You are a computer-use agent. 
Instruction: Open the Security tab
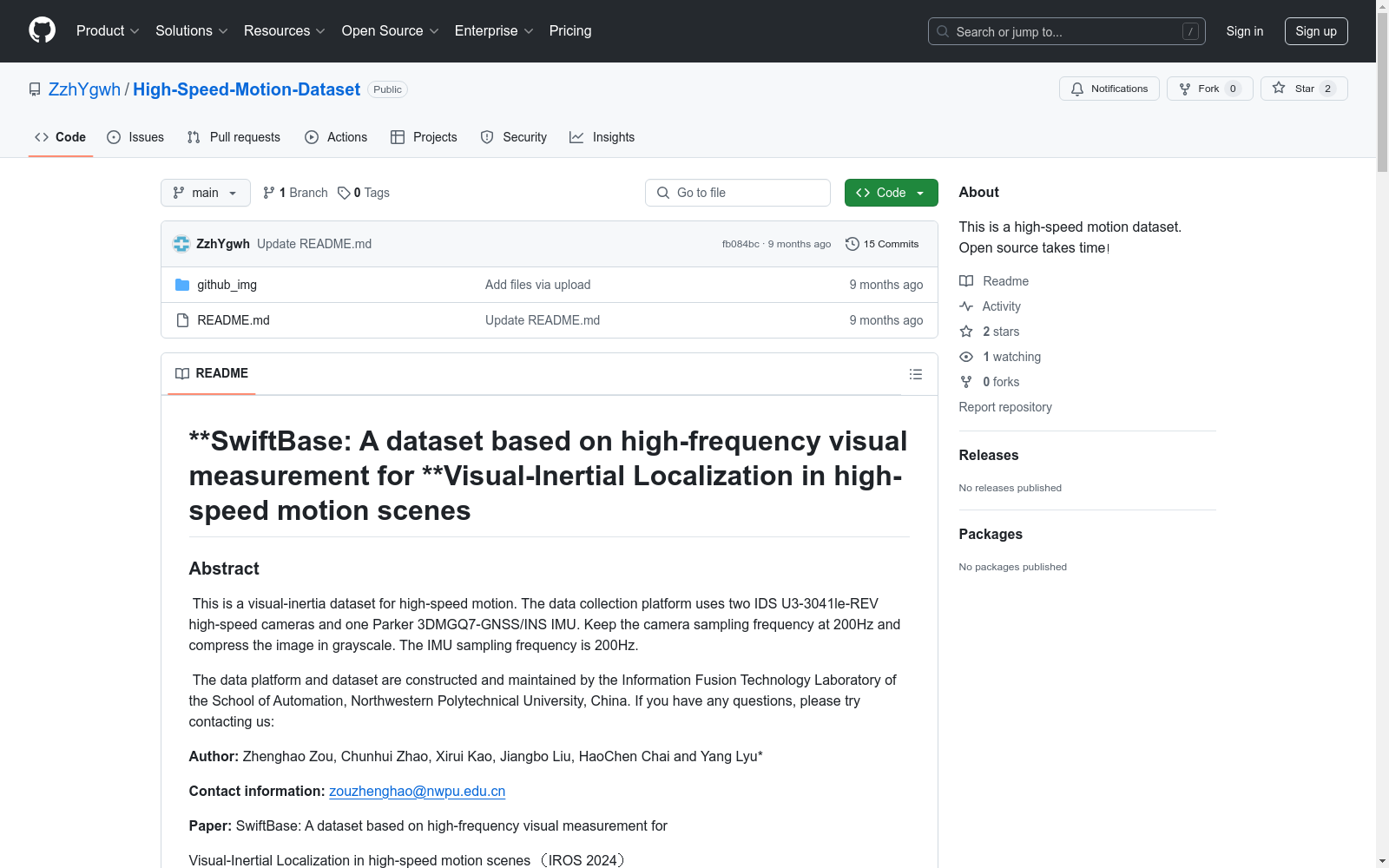pyautogui.click(x=514, y=137)
